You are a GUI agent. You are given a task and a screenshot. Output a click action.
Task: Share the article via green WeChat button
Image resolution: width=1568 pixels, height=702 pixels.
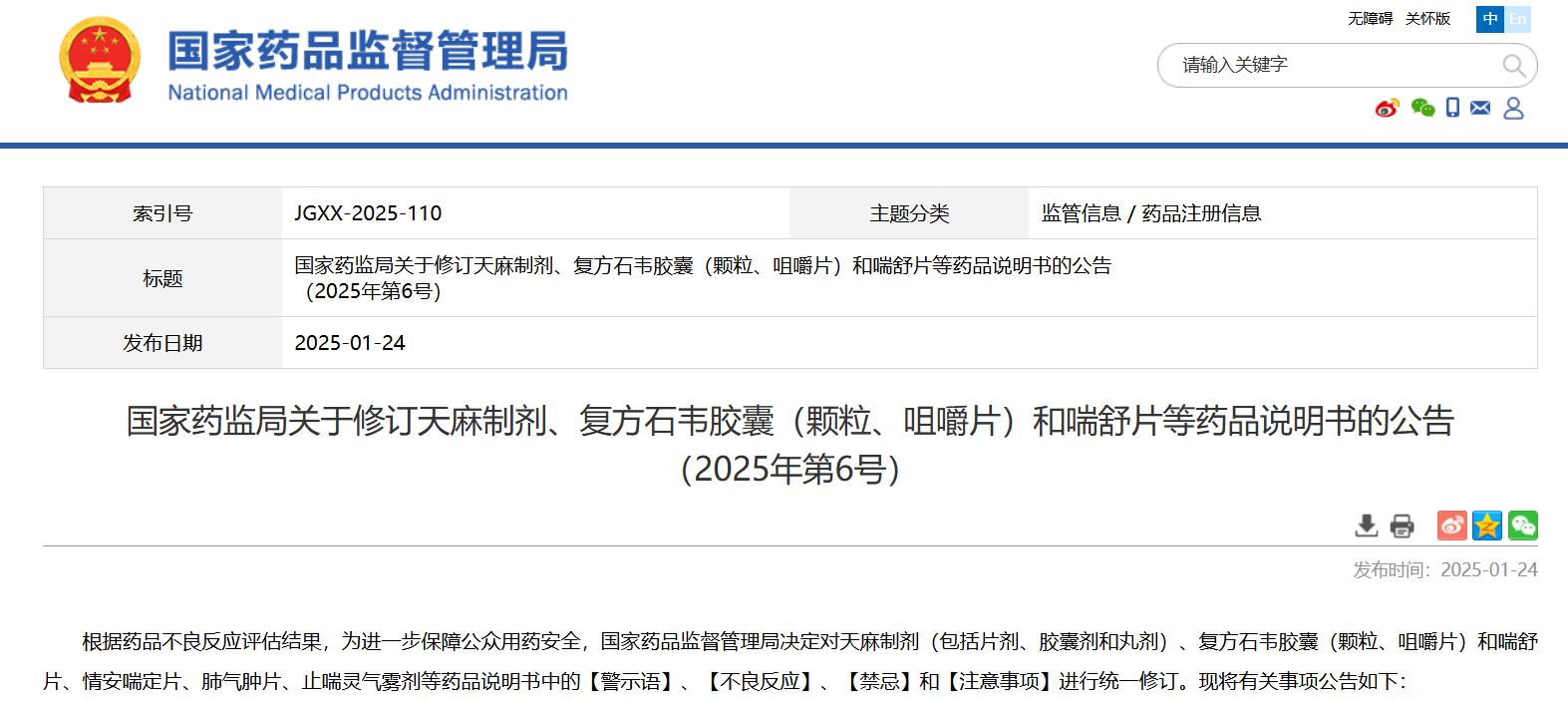pos(1522,526)
